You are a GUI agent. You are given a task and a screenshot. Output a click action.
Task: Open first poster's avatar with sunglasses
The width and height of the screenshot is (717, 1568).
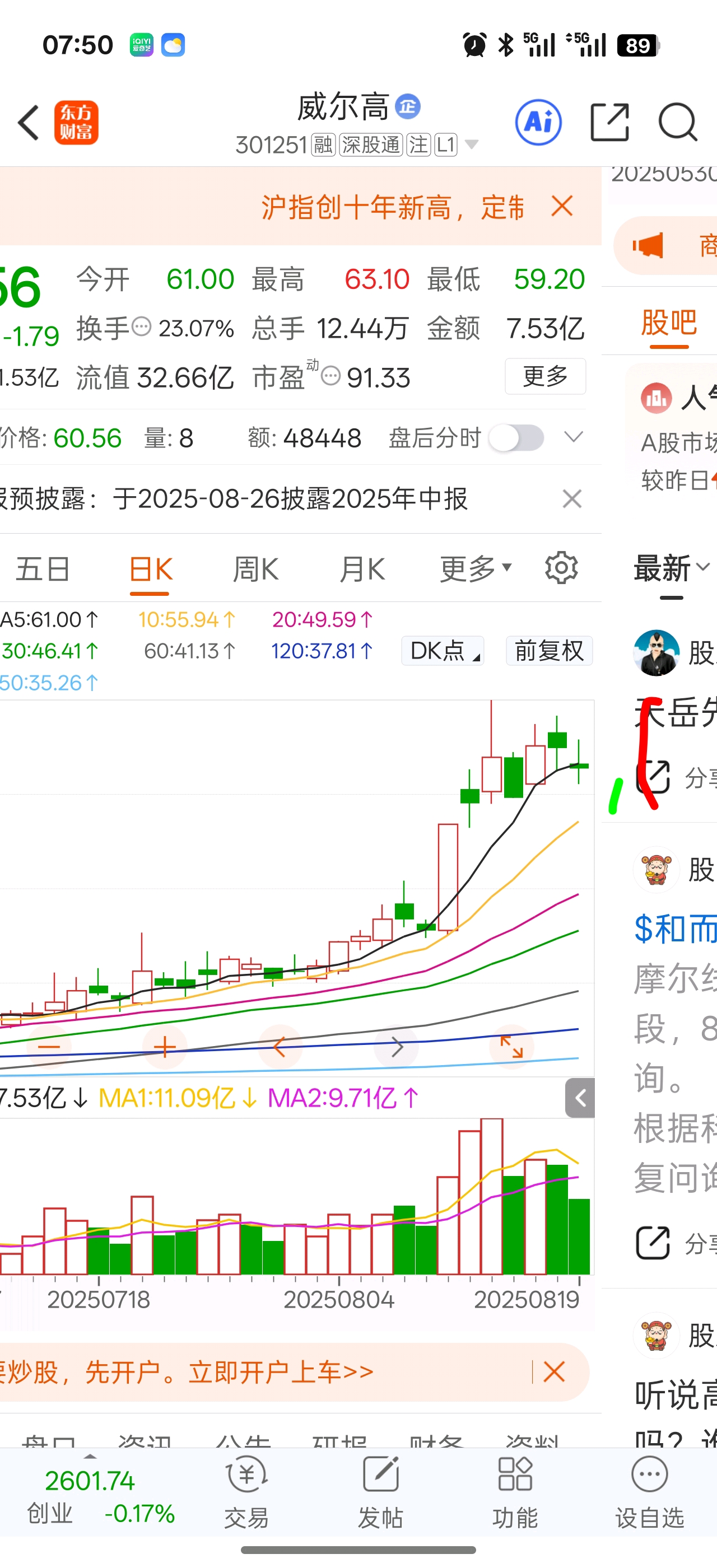point(656,652)
